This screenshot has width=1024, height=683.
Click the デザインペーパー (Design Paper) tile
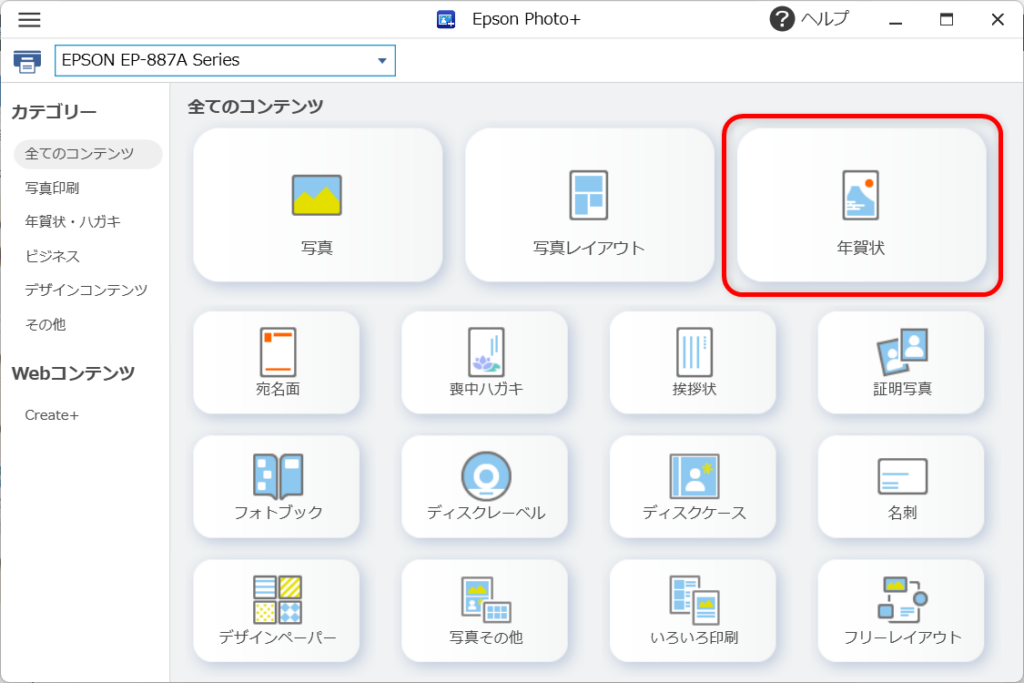pos(276,611)
